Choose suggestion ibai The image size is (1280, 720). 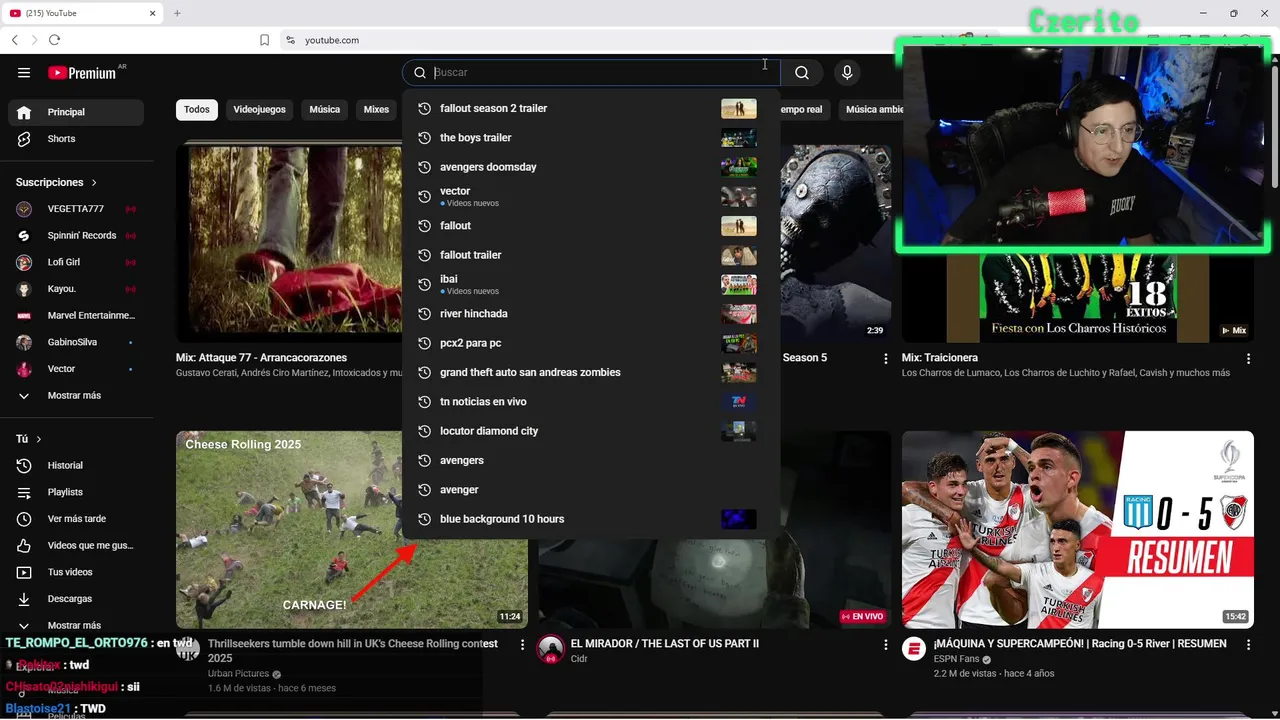pyautogui.click(x=591, y=284)
